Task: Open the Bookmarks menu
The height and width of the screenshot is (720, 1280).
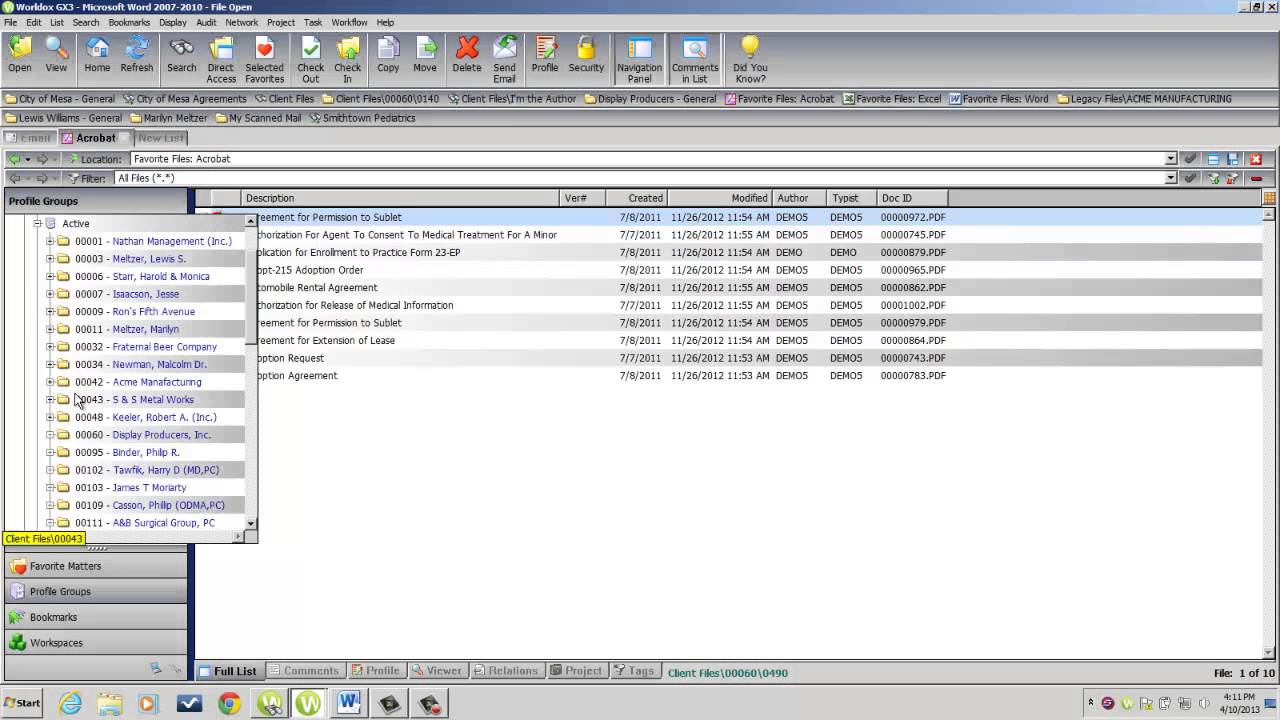Action: pyautogui.click(x=128, y=22)
